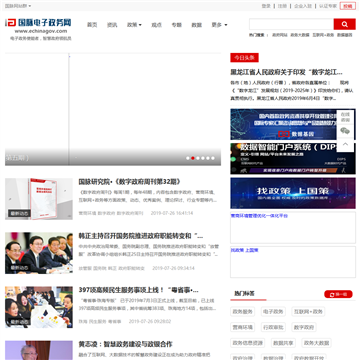Click the red 投稿 button
The image size is (360, 360).
[x=347, y=6]
